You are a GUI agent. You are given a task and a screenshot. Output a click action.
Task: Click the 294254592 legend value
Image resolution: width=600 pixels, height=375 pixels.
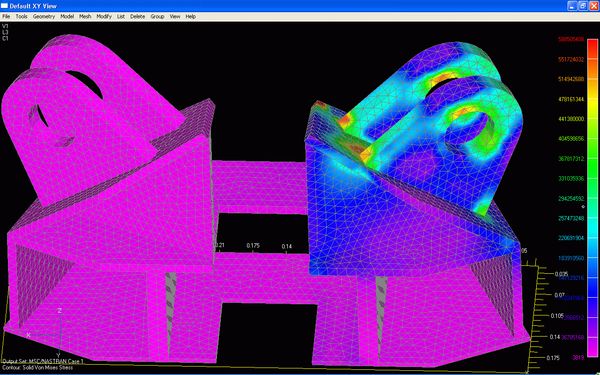tap(571, 199)
